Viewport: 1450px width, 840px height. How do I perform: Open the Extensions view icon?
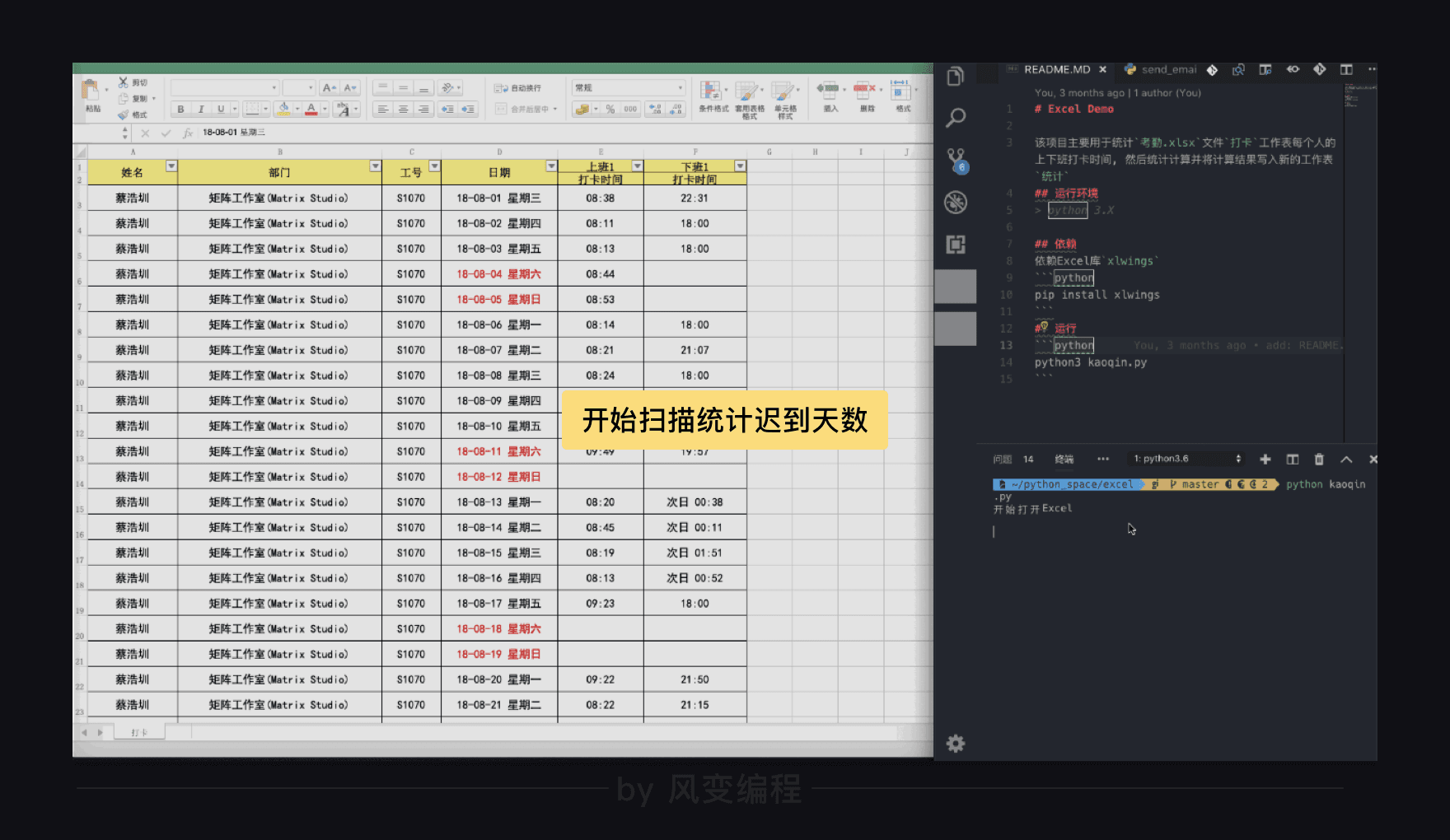pyautogui.click(x=956, y=245)
